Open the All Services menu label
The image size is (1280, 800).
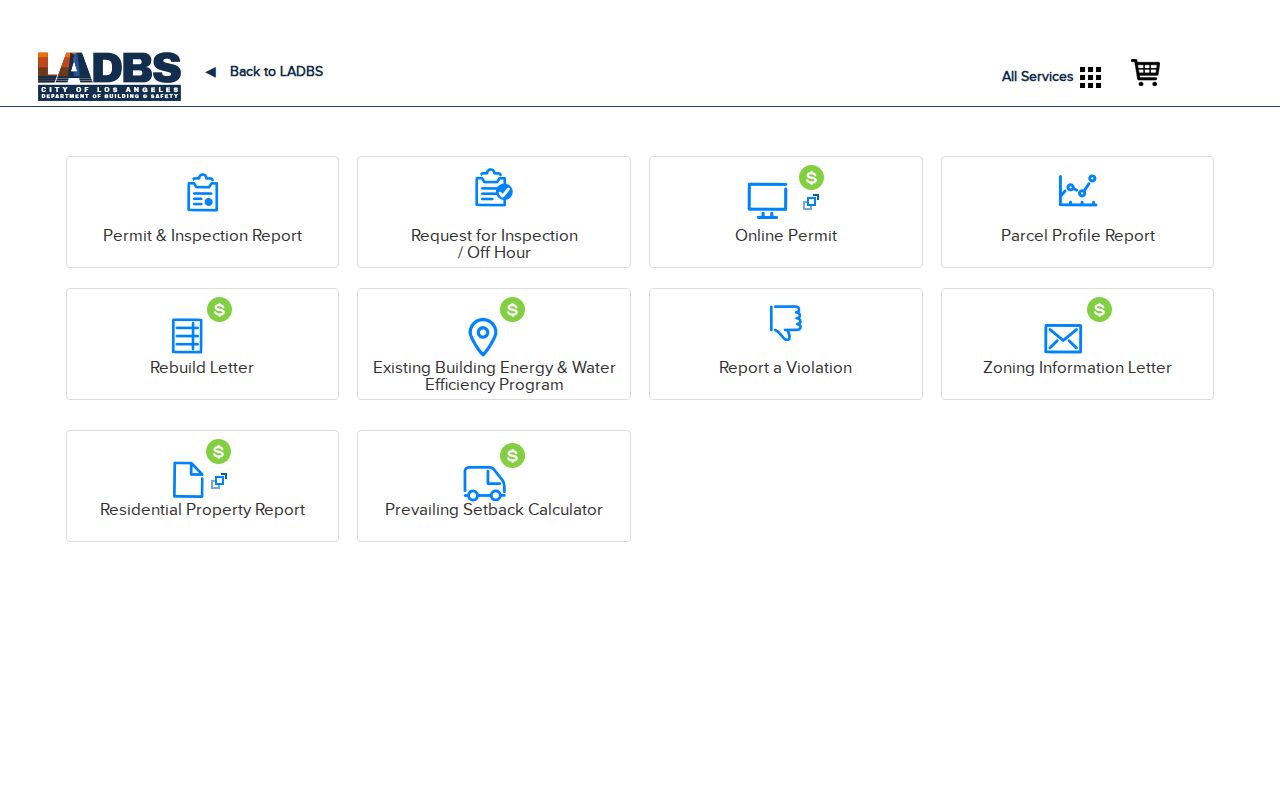[x=1037, y=77]
